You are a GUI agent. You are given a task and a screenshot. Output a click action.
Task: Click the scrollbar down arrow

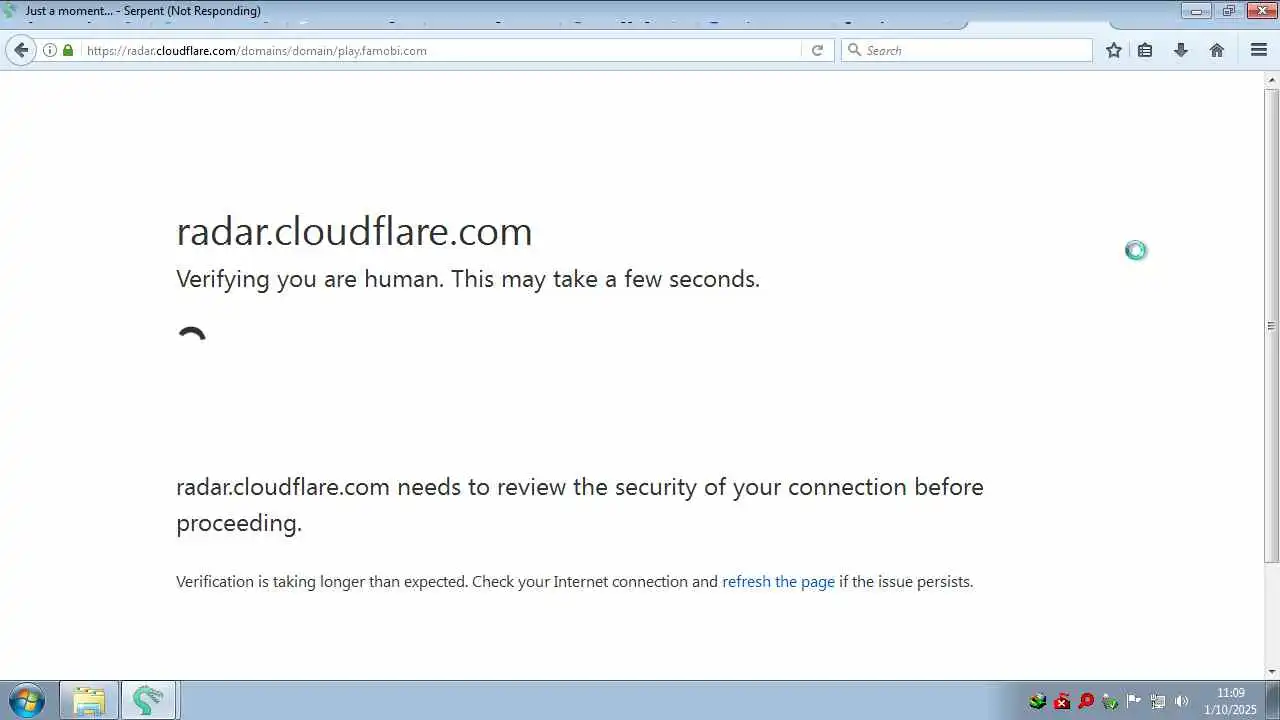point(1271,672)
